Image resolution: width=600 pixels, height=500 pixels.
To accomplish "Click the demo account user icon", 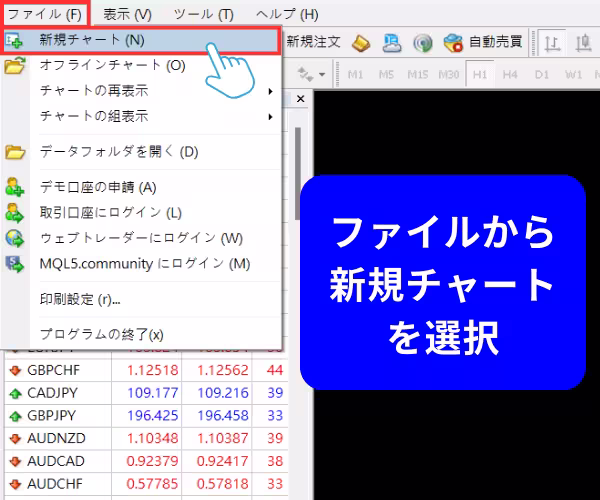I will point(15,187).
